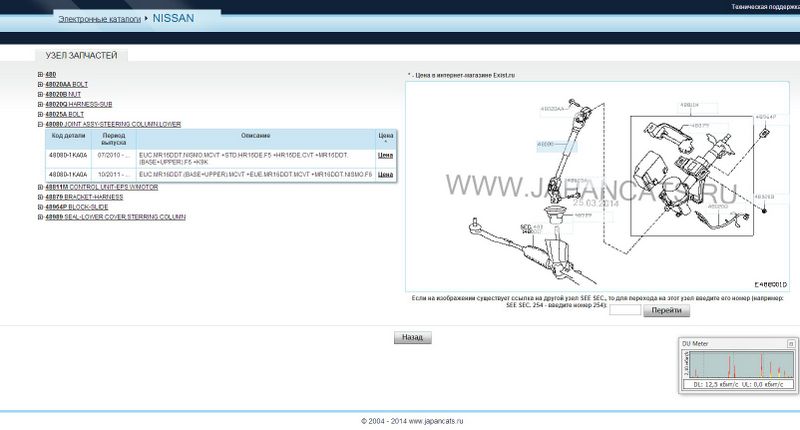Open the NISSAN breadcrumb heading
The height and width of the screenshot is (430, 800).
click(x=173, y=18)
